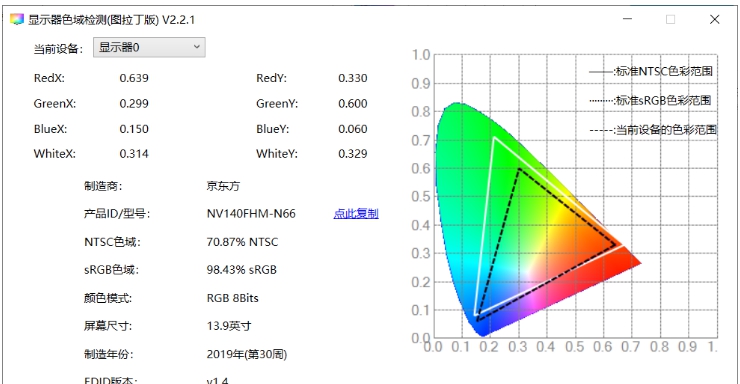Click the 标准NTSC色彩范围 legend entry
The image size is (740, 384).
click(x=651, y=71)
